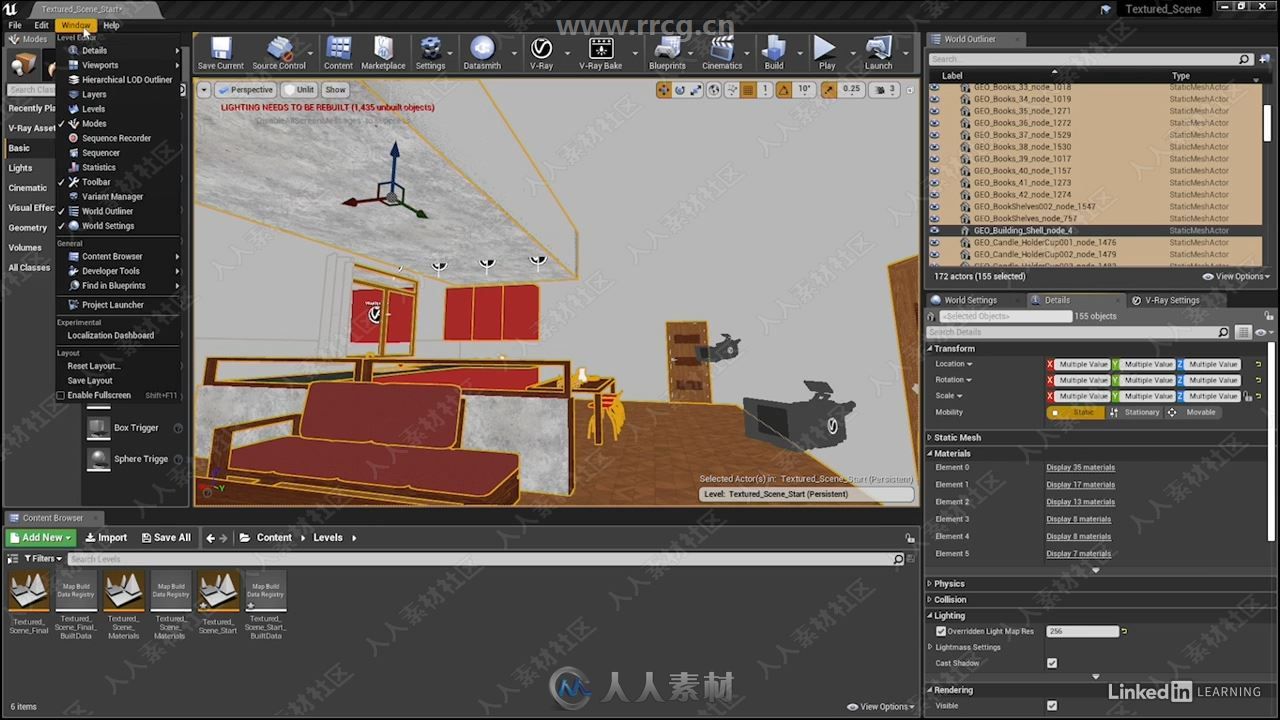Click the Build toolbar icon
This screenshot has width=1280, height=720.
pos(774,54)
